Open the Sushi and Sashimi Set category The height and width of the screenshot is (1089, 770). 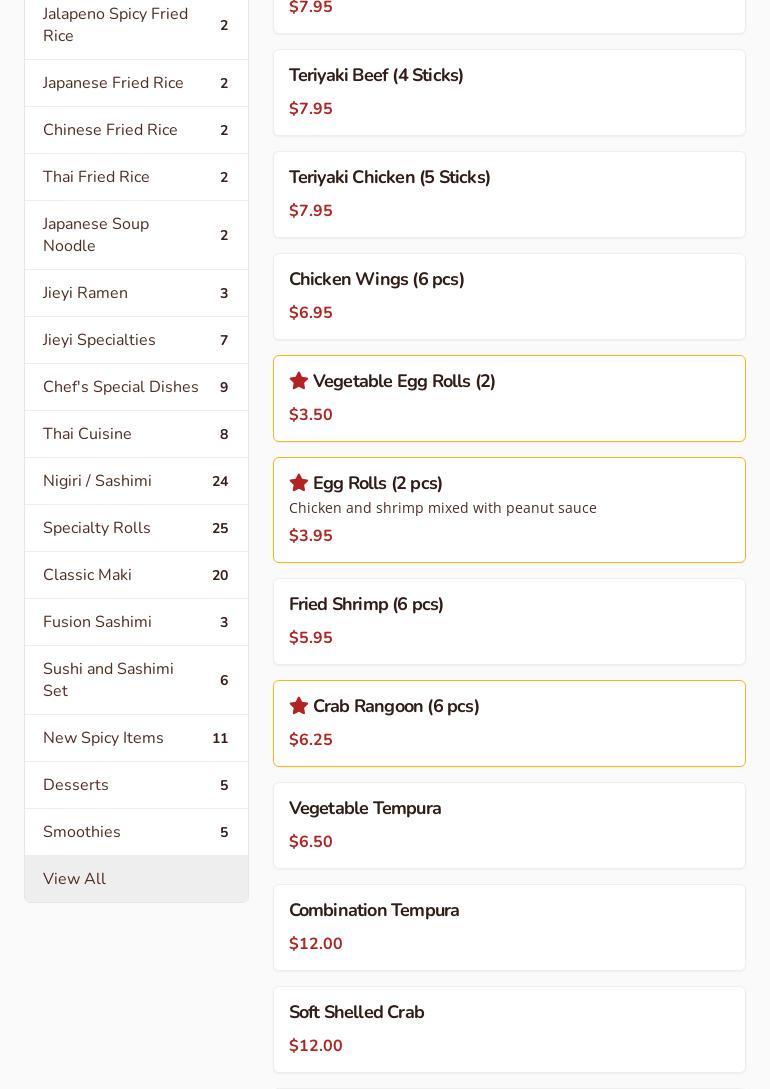click(136, 680)
